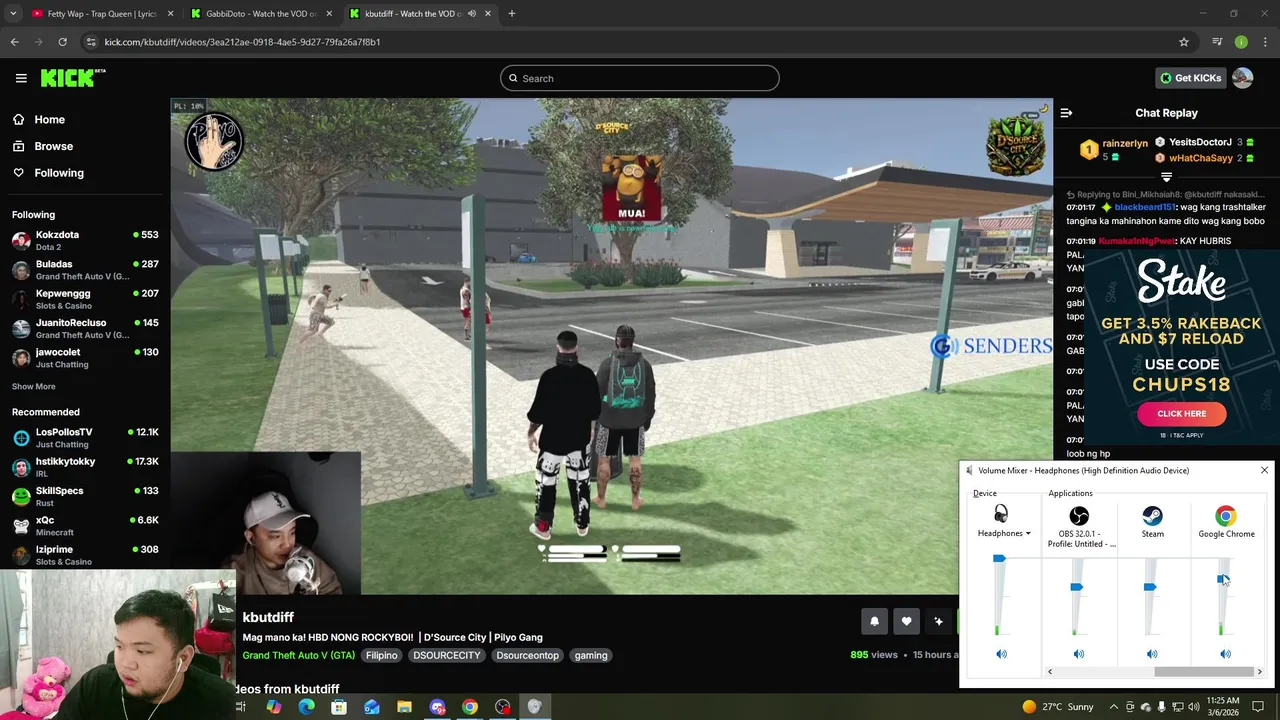1280x720 pixels.
Task: Expand Show More followed channels
Action: coord(33,386)
